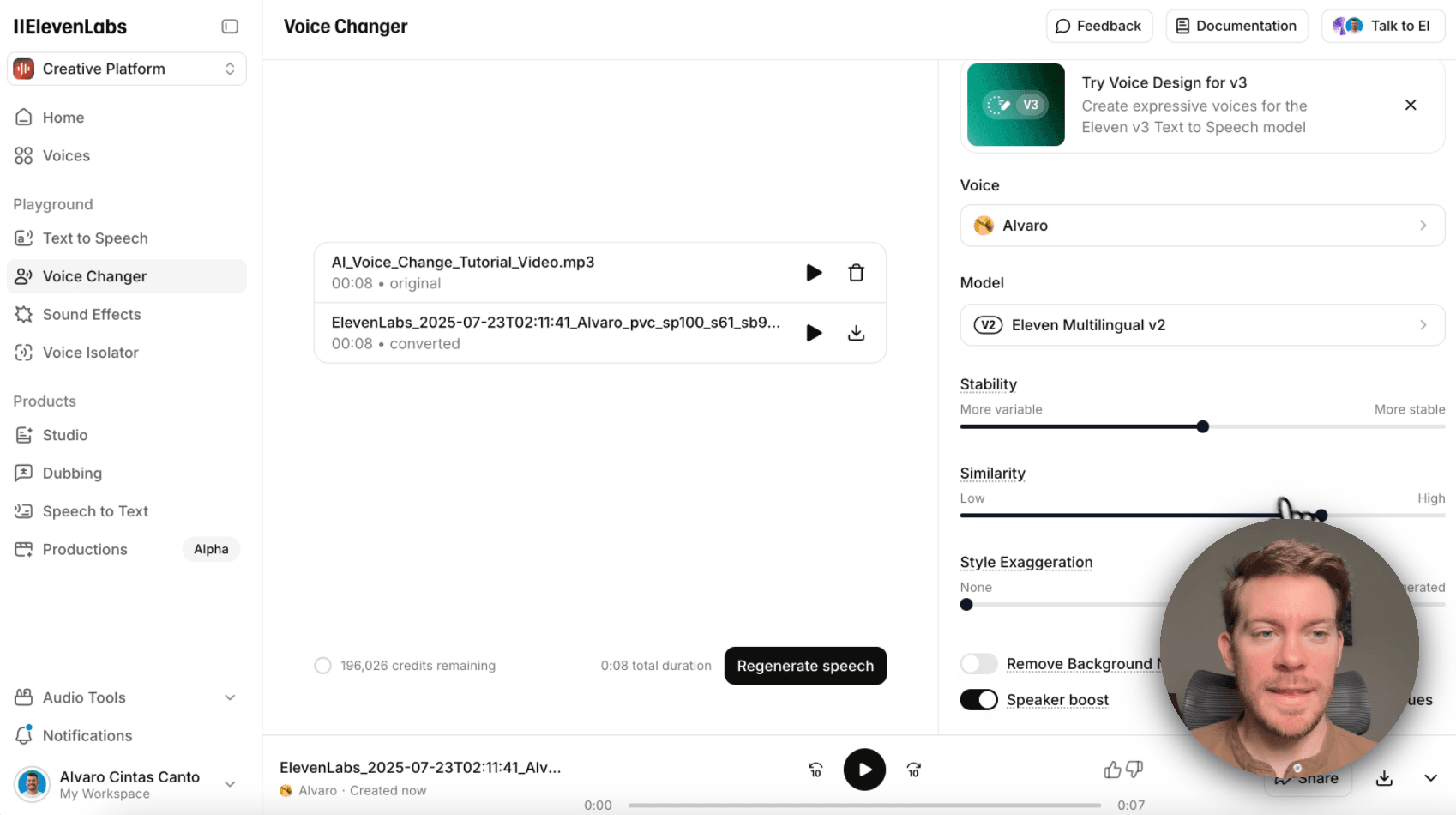Go to Home in the sidebar

pyautogui.click(x=127, y=118)
